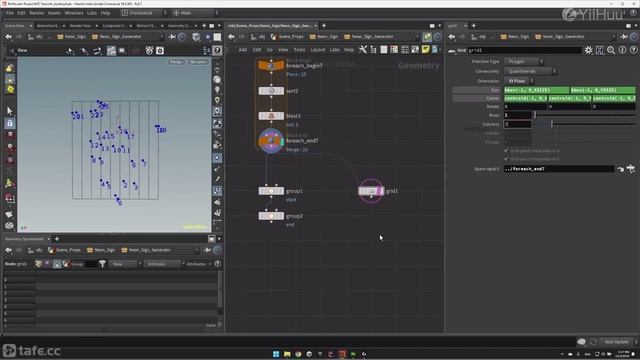Open the Primitive Type Polygon dropdown
This screenshot has width=640, height=360.
click(523, 61)
